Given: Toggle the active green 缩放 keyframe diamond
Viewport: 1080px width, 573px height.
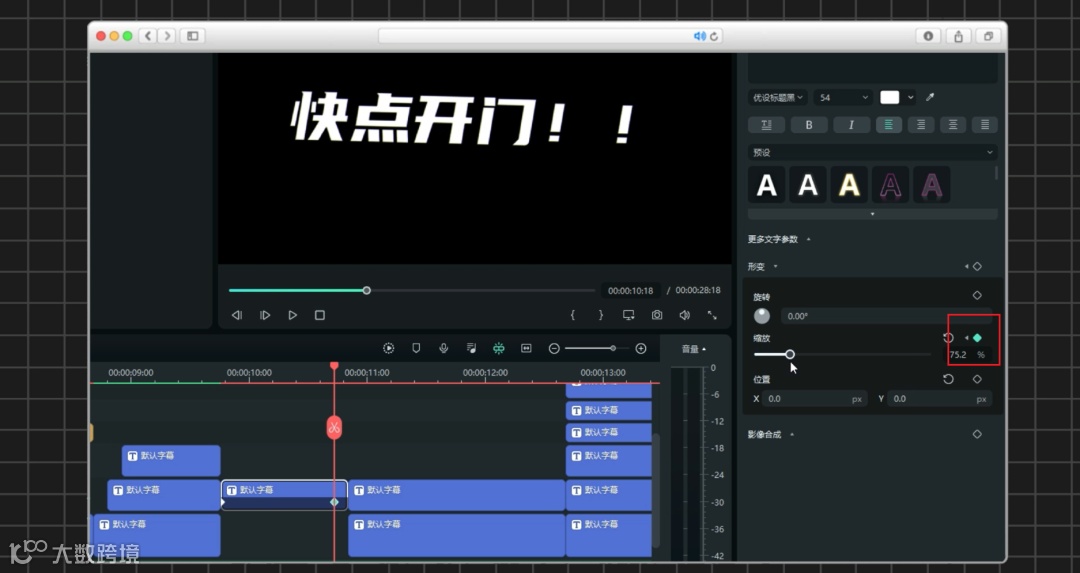Looking at the screenshot, I should [977, 337].
